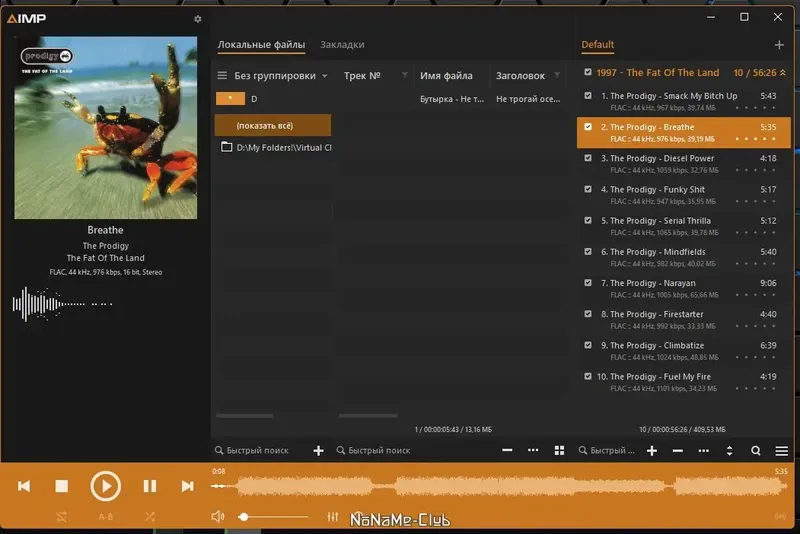This screenshot has width=800, height=534.
Task: Click the mini waveform visualization
Action: [62, 304]
